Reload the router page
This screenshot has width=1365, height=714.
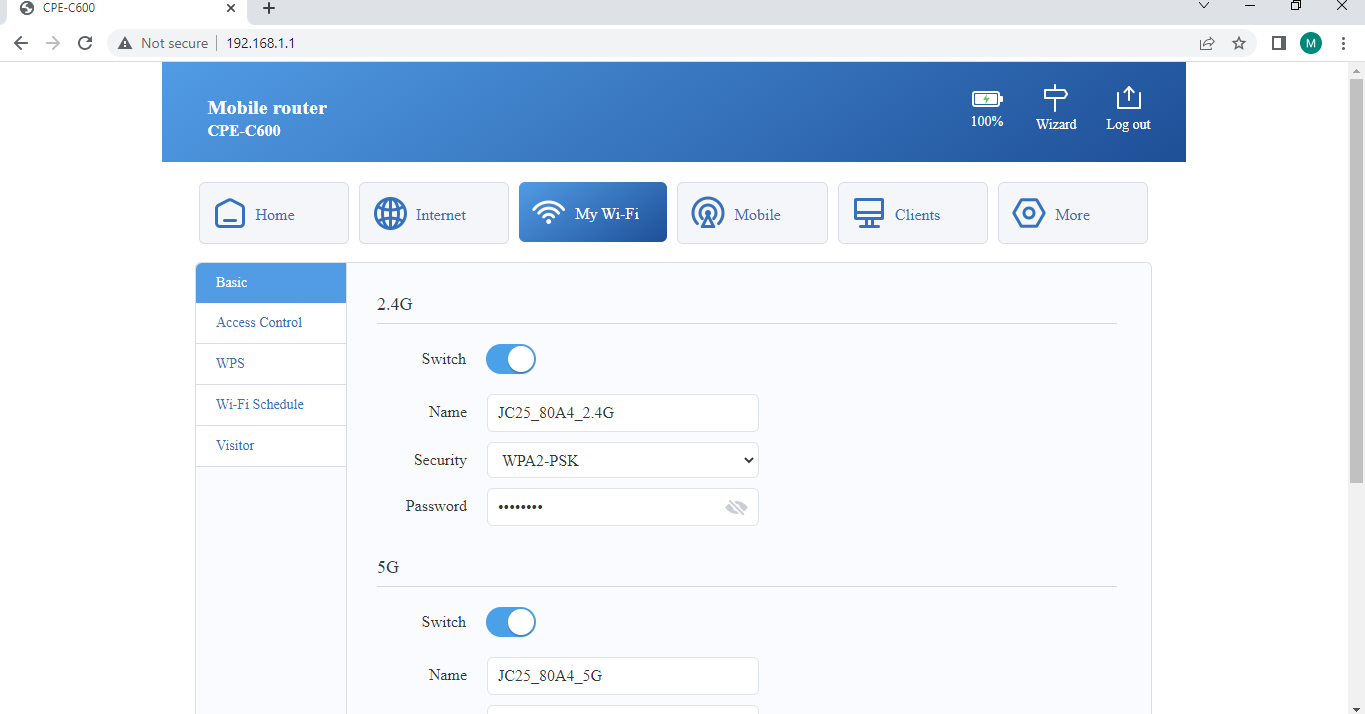(x=86, y=43)
